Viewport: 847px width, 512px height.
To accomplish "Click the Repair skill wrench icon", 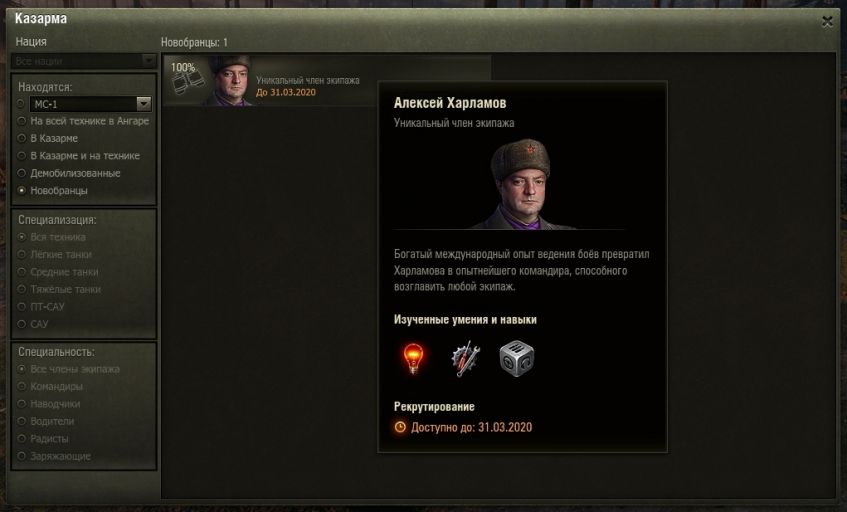I will [465, 359].
